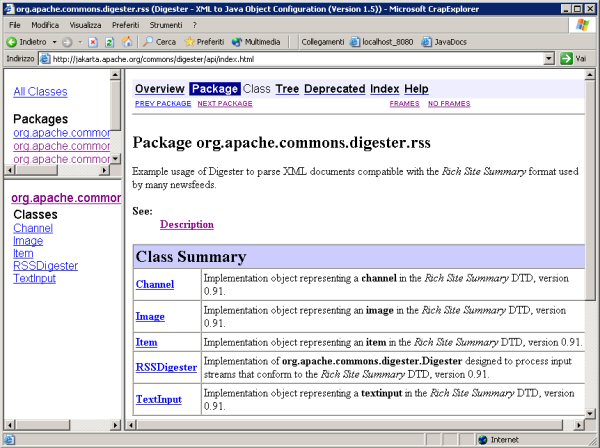This screenshot has width=600, height=448.
Task: Click the title bar browser icon
Action: (x=9, y=9)
